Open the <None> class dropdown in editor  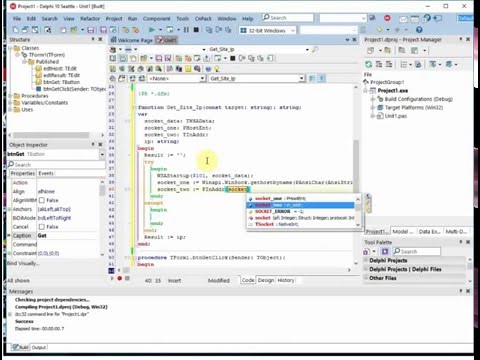[202, 78]
